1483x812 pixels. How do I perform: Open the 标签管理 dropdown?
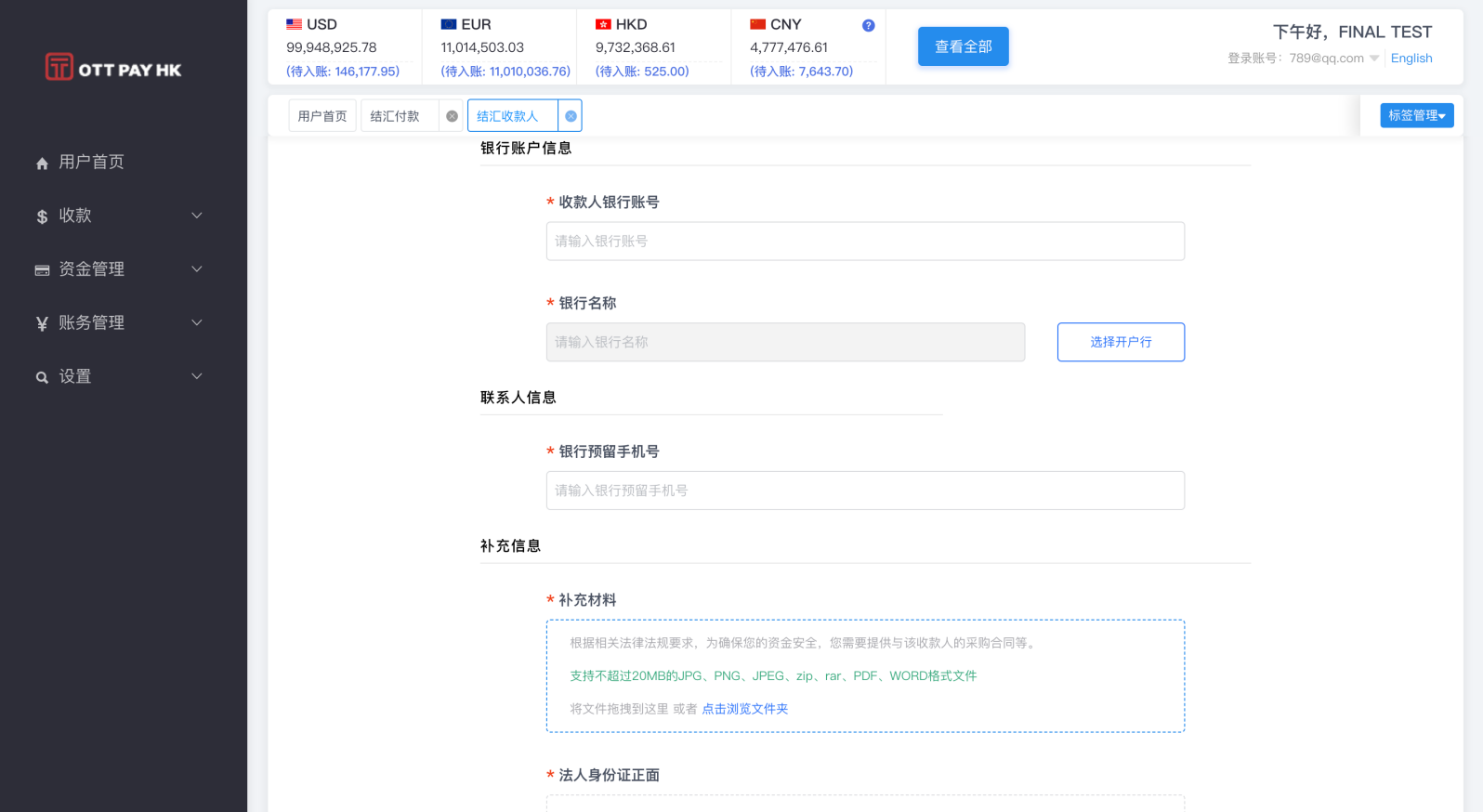(1416, 115)
